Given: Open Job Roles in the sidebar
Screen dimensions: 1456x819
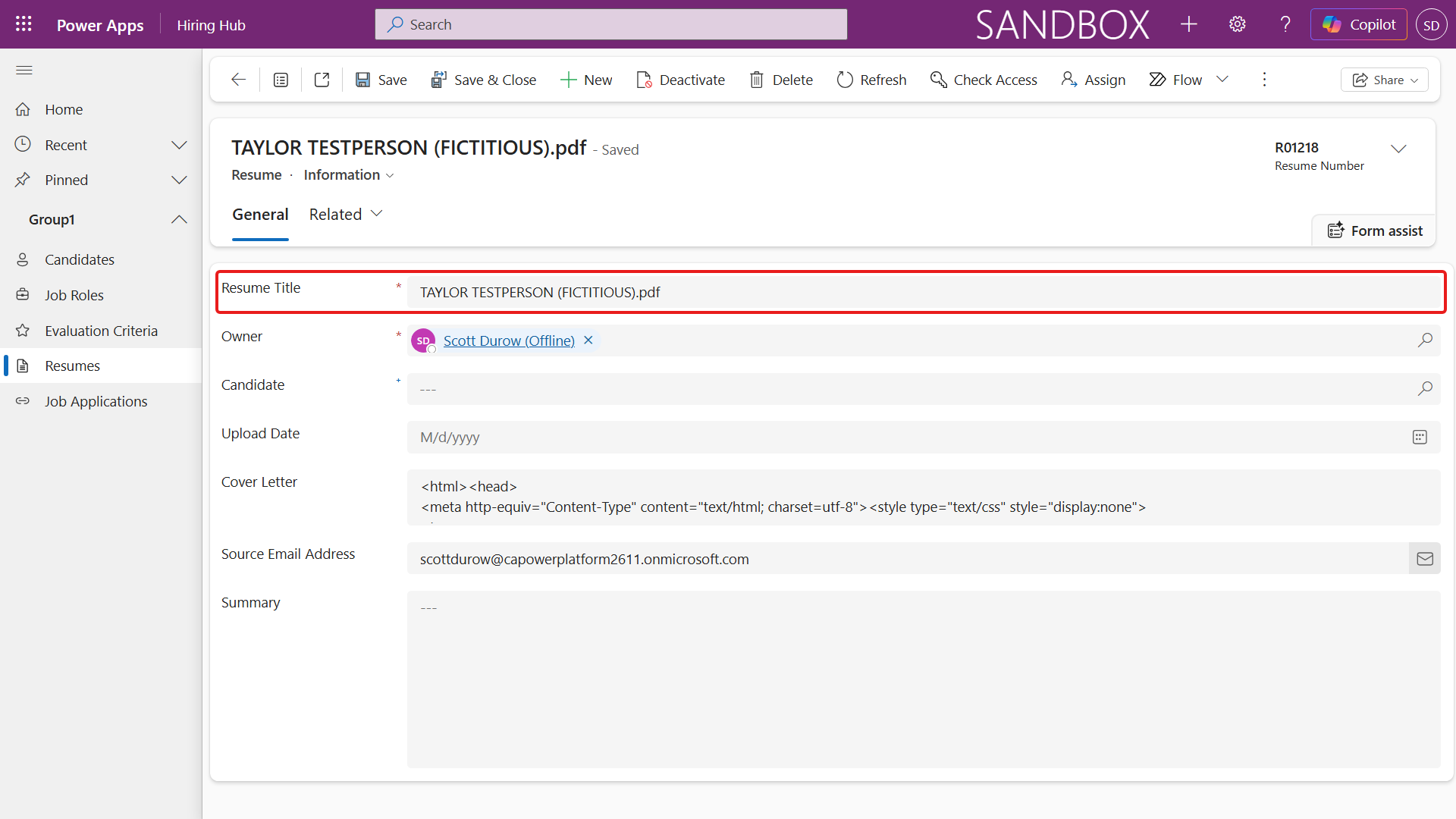Looking at the screenshot, I should pyautogui.click(x=101, y=296).
